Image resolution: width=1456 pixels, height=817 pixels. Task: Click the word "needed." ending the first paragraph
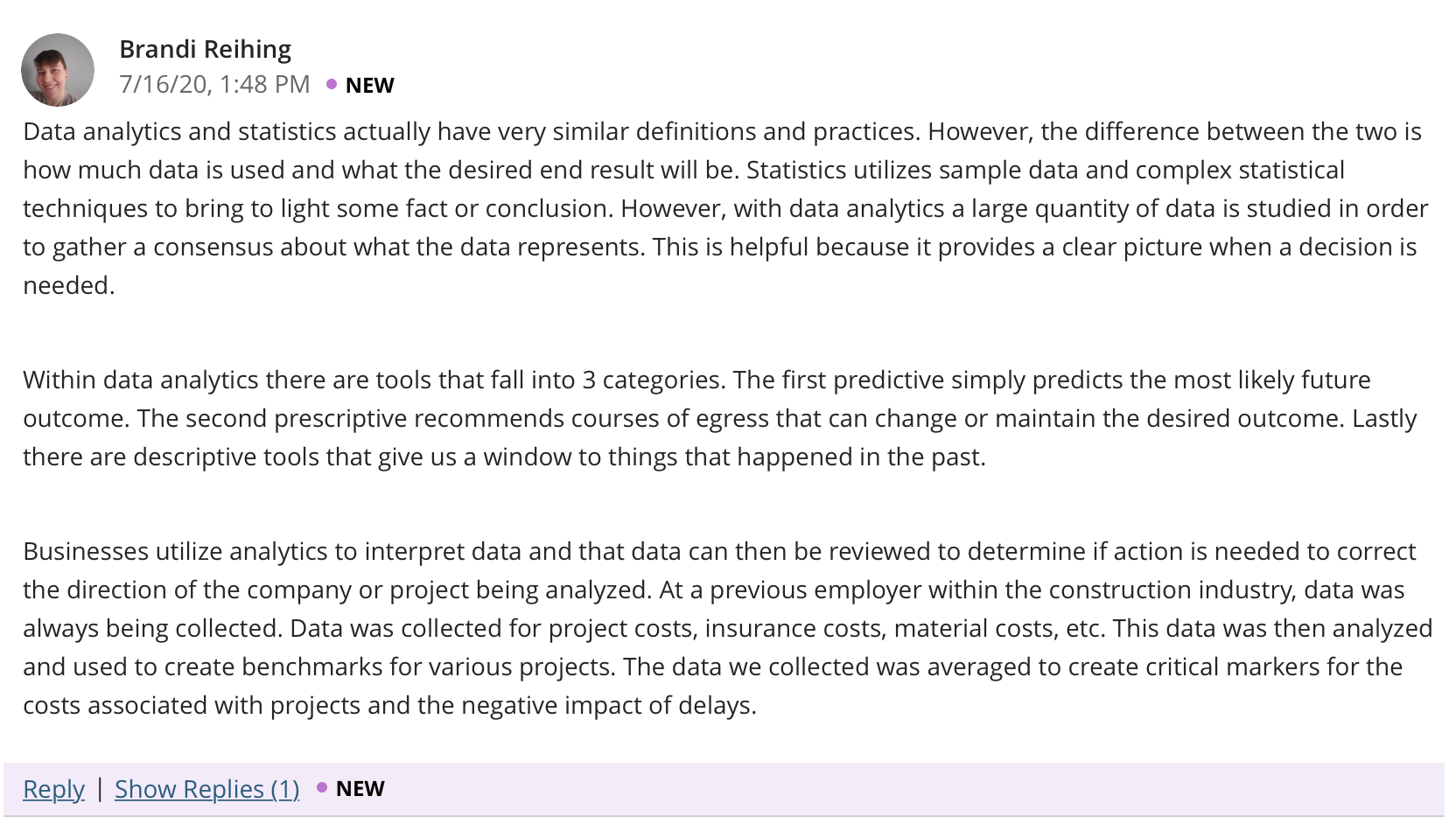click(x=69, y=285)
